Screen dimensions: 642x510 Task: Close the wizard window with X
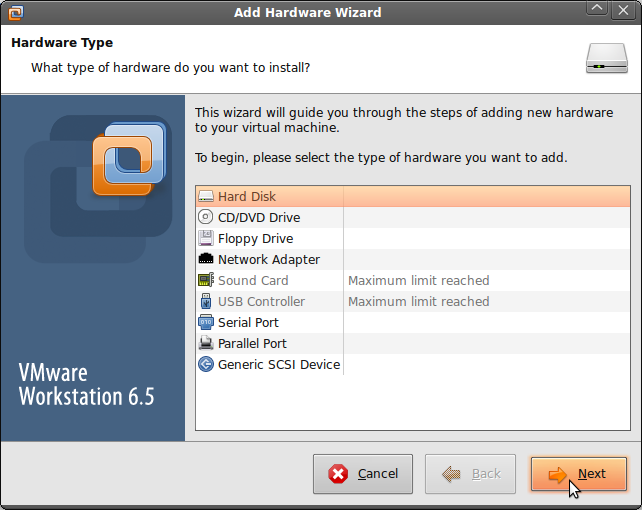623,10
